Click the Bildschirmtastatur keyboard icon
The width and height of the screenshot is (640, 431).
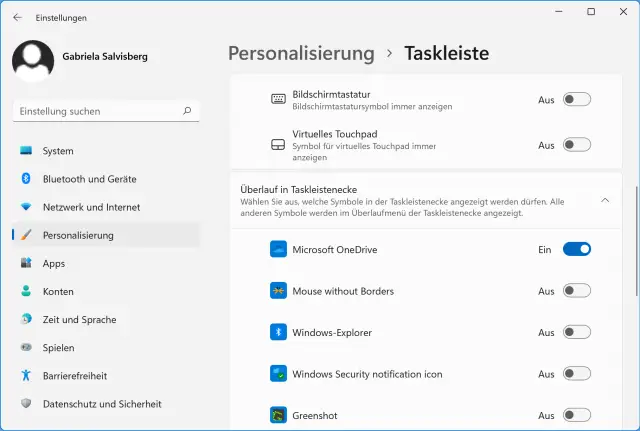click(278, 99)
